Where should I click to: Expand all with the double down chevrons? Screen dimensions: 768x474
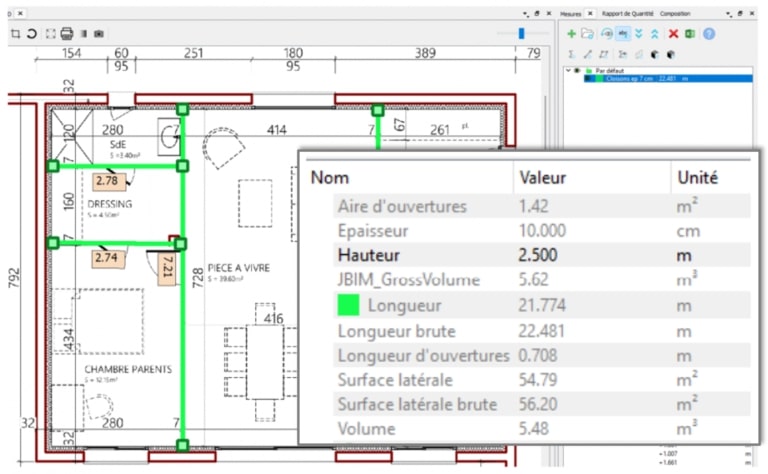point(639,34)
